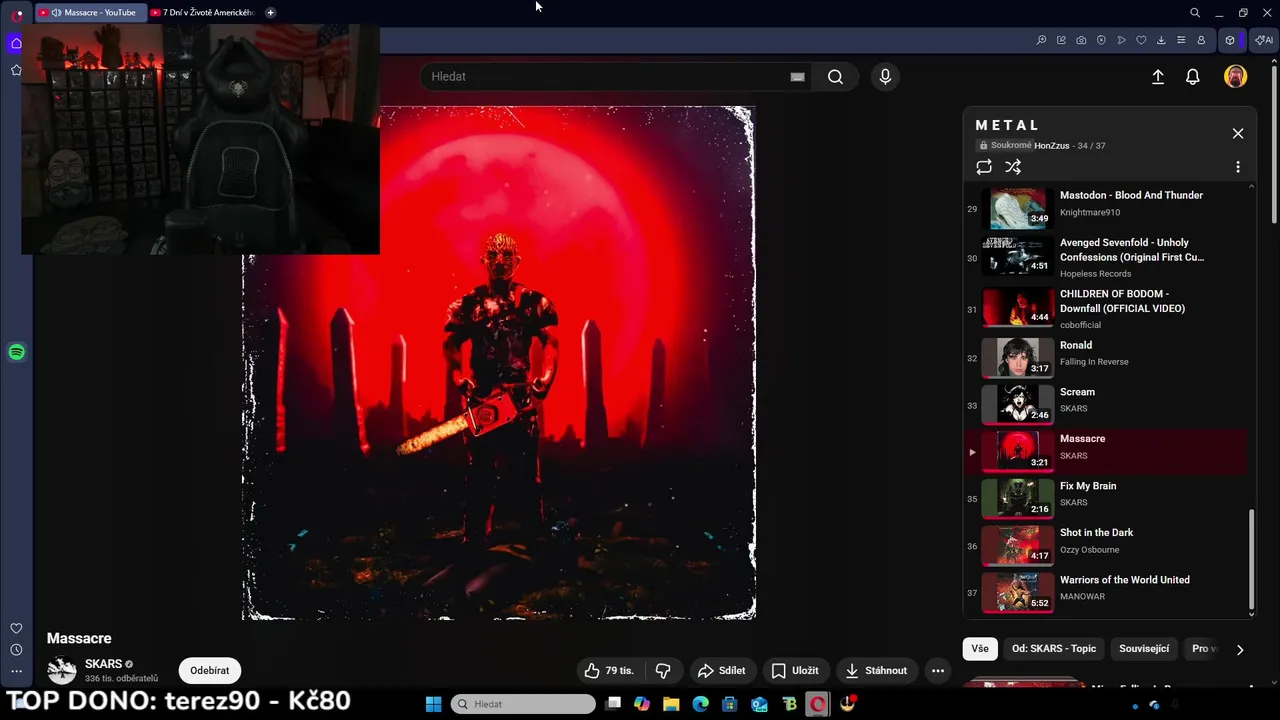1280x720 pixels.
Task: Click the YouTube upload/create icon
Action: tap(1158, 77)
